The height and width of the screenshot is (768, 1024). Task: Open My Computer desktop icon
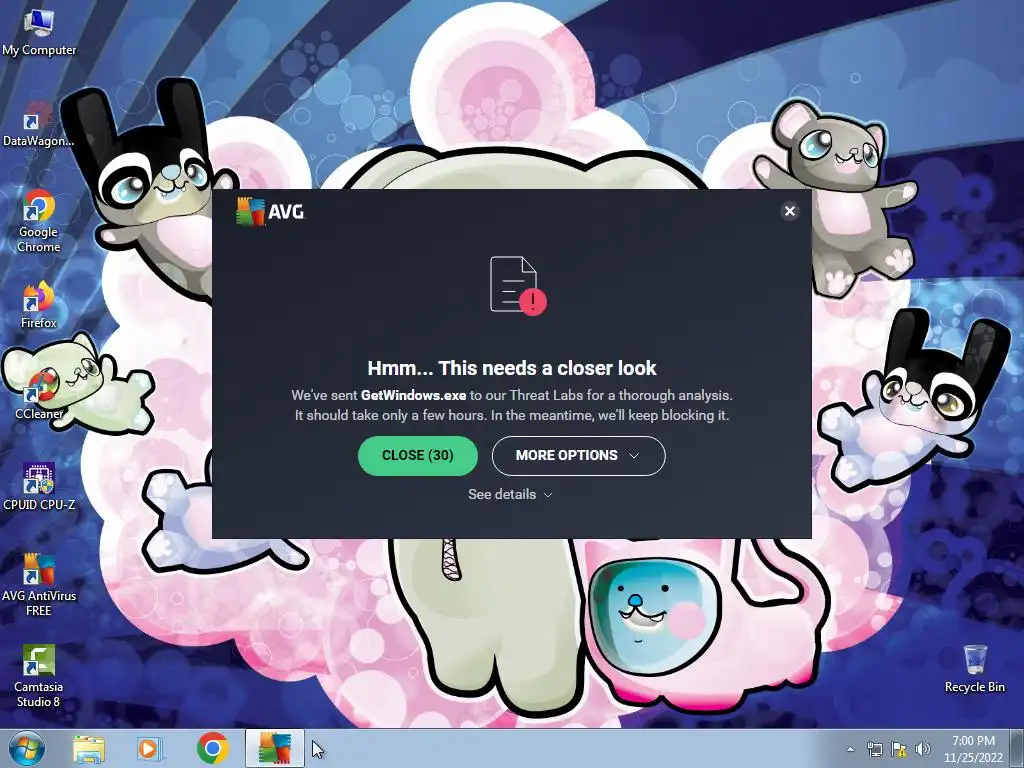pyautogui.click(x=39, y=31)
